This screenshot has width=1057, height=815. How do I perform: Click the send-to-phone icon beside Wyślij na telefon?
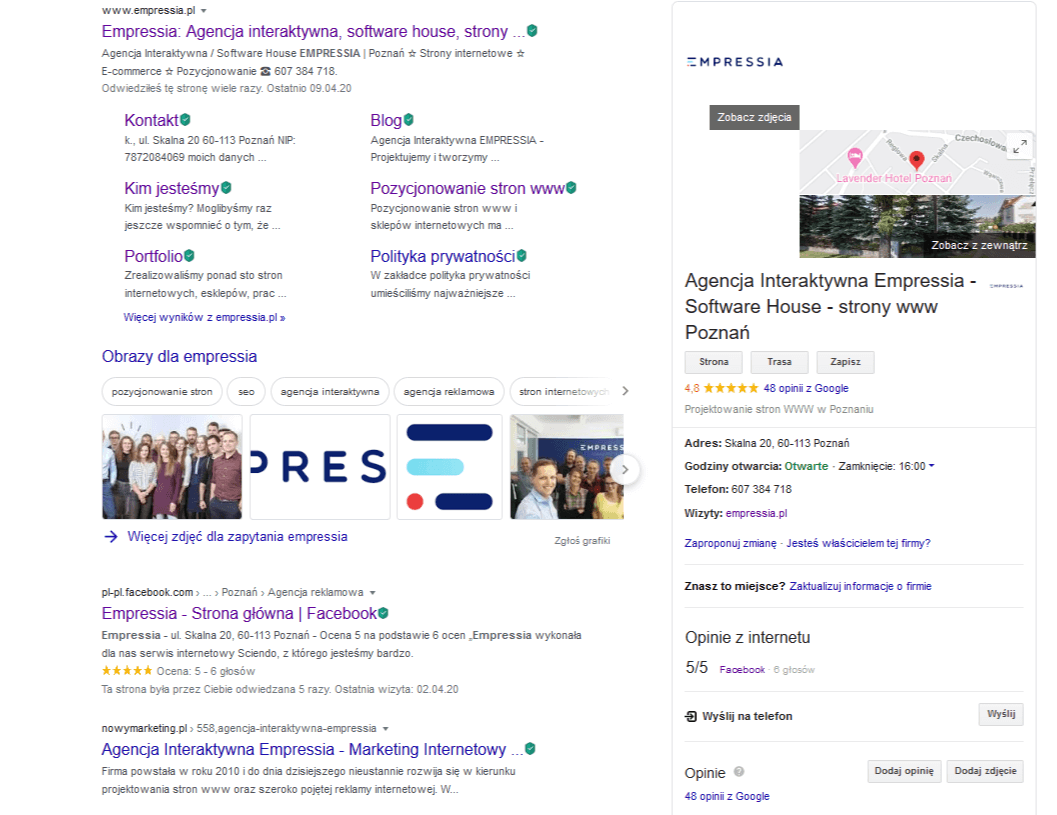pyautogui.click(x=691, y=716)
